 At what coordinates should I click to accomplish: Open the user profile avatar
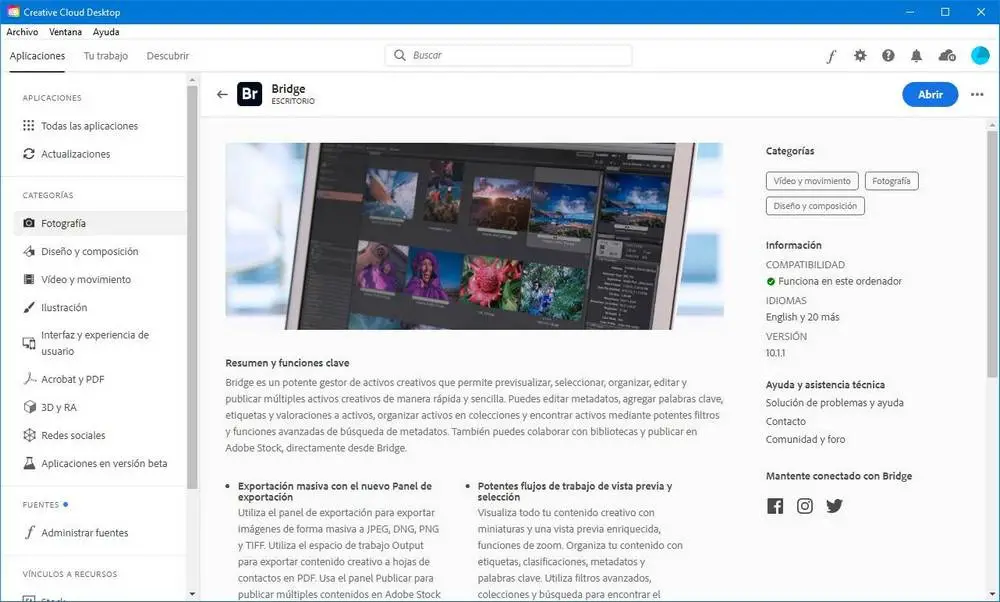coord(980,55)
